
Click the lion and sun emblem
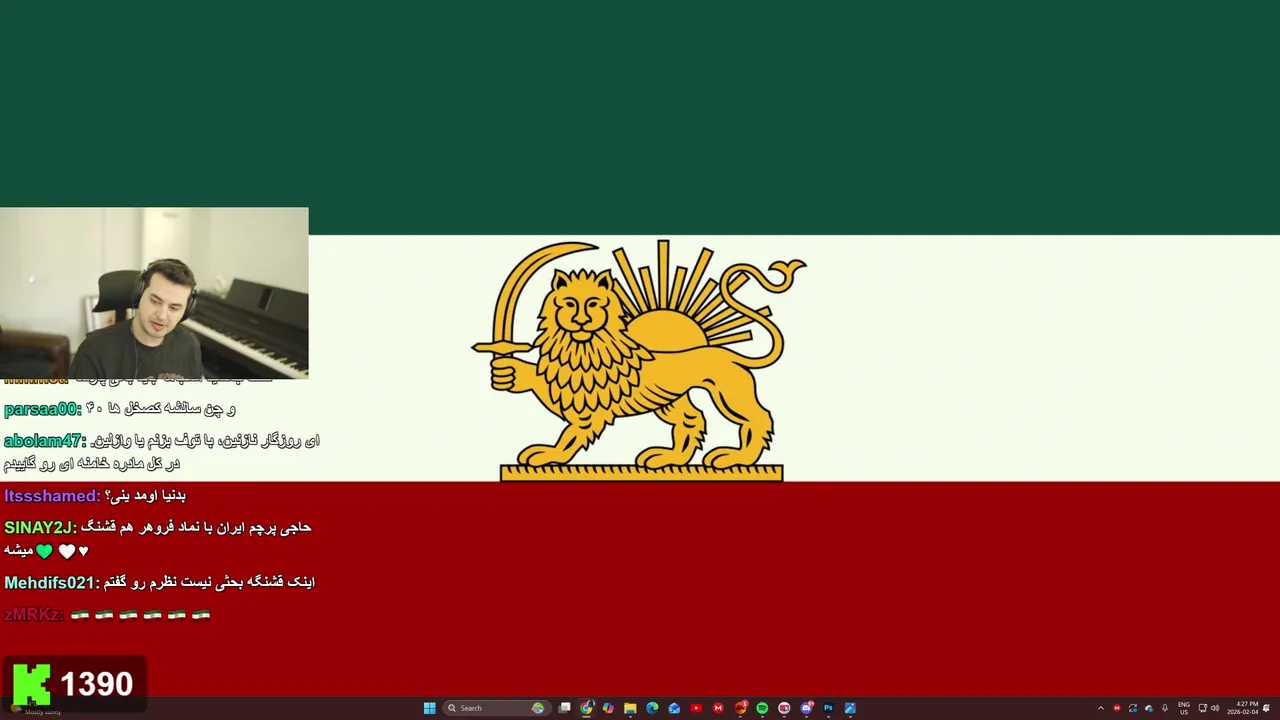[639, 360]
